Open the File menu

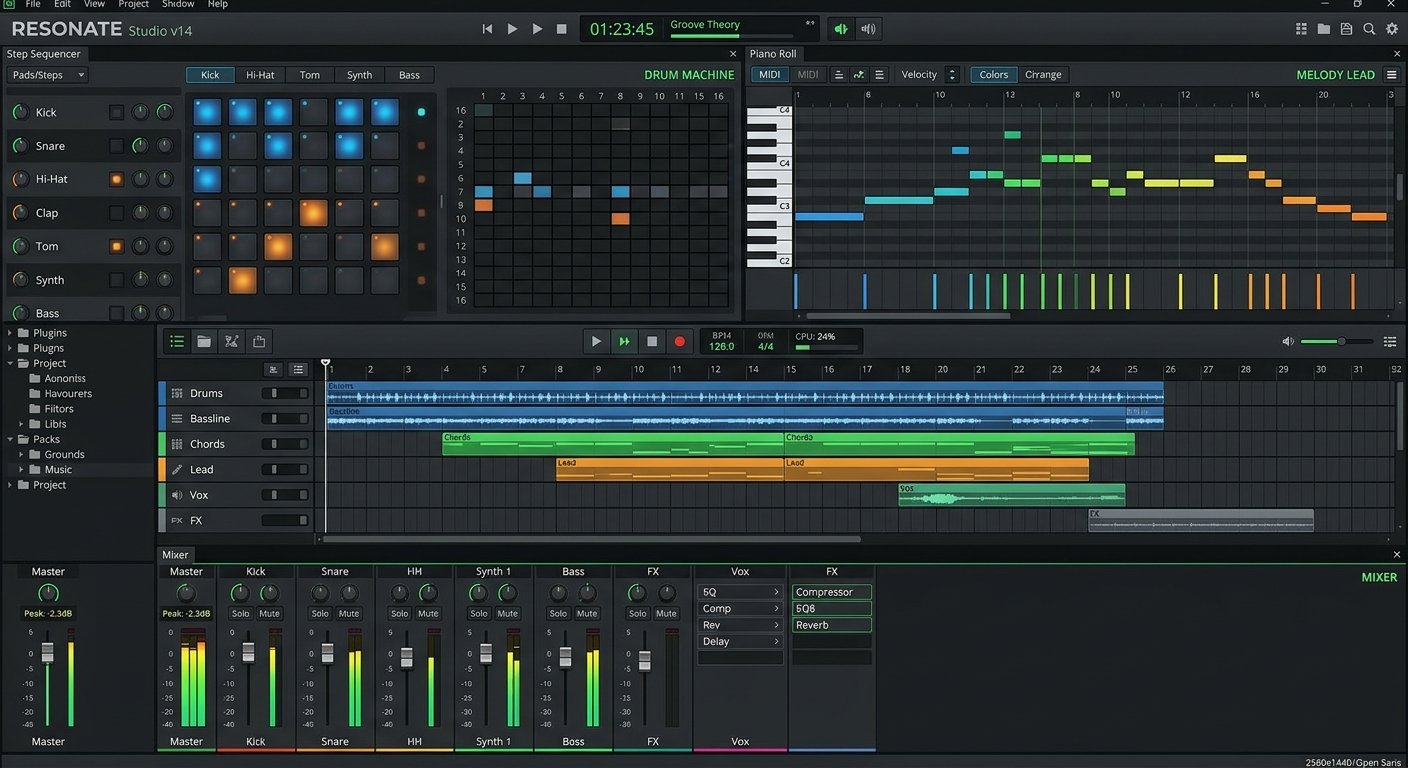click(x=33, y=4)
